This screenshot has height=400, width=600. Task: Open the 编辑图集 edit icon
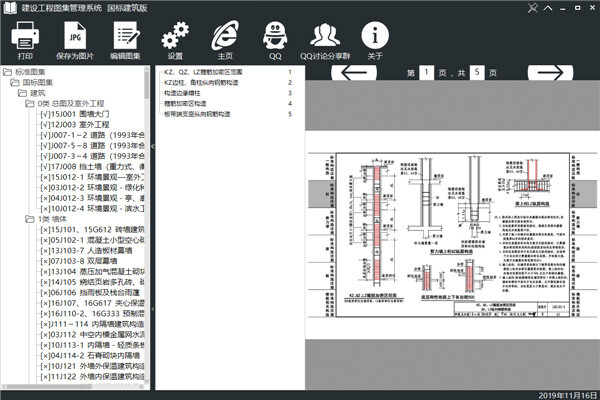[x=126, y=35]
